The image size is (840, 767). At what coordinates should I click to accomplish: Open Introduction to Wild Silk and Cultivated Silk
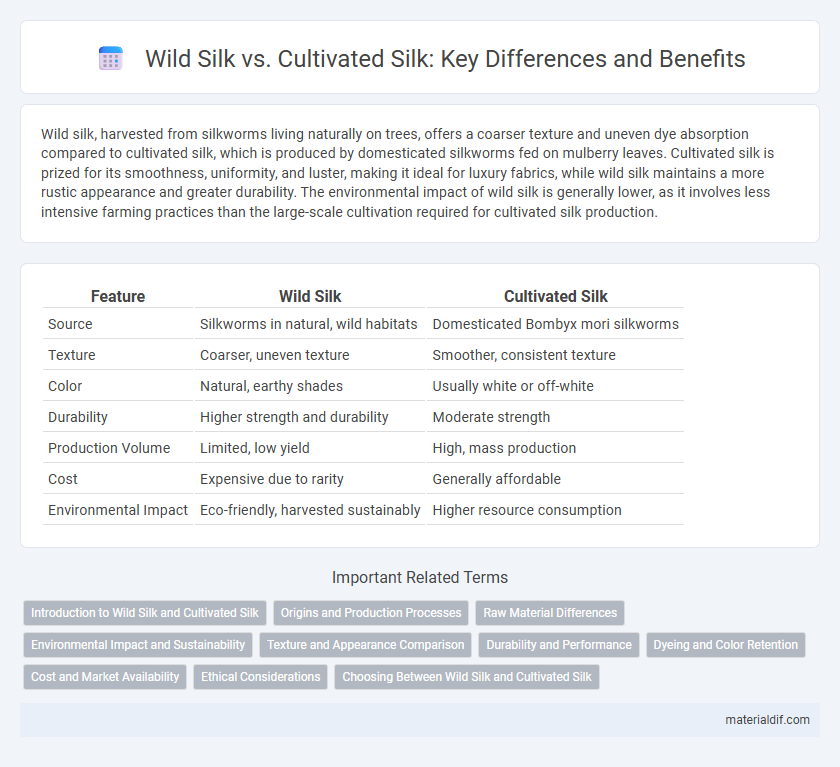point(145,613)
